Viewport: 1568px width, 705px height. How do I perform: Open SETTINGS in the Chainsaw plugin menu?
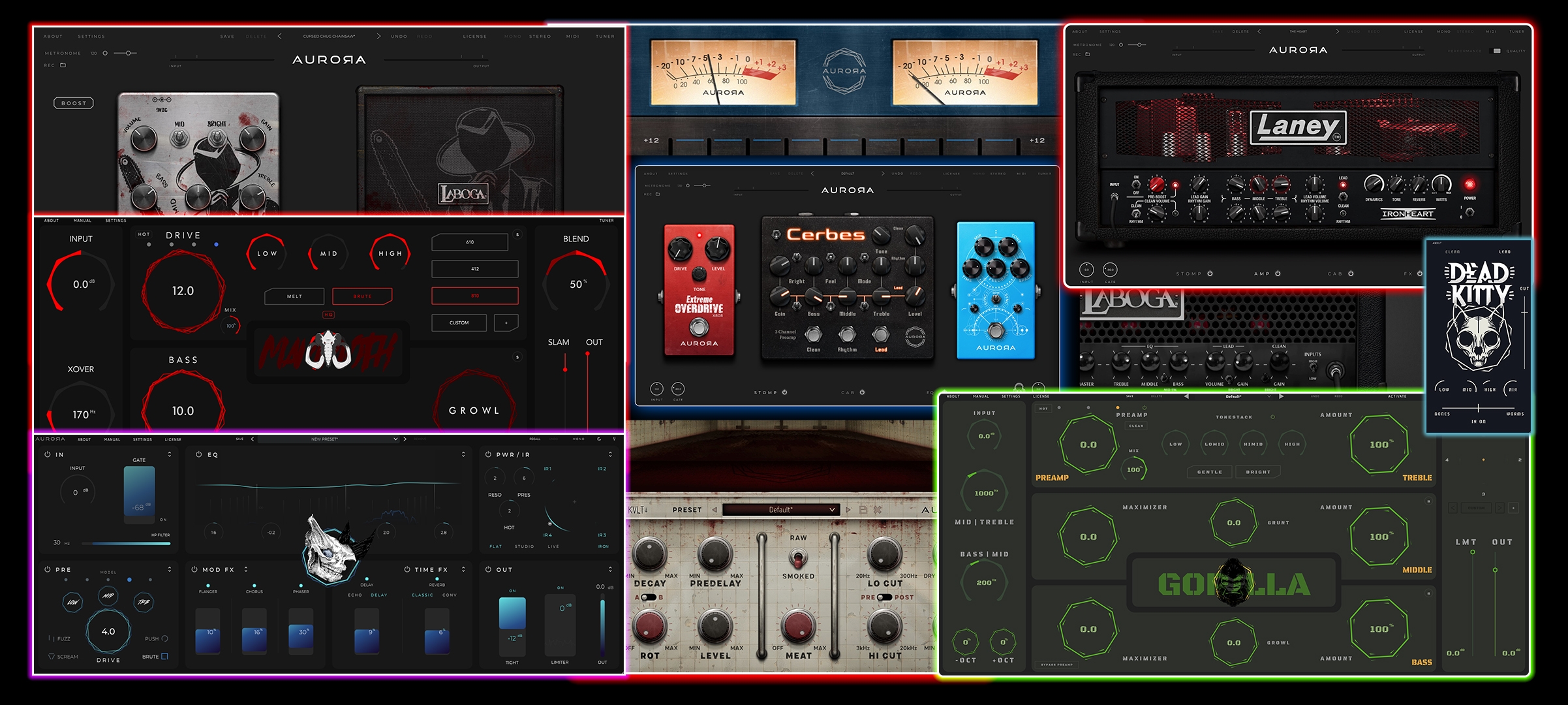click(x=91, y=37)
